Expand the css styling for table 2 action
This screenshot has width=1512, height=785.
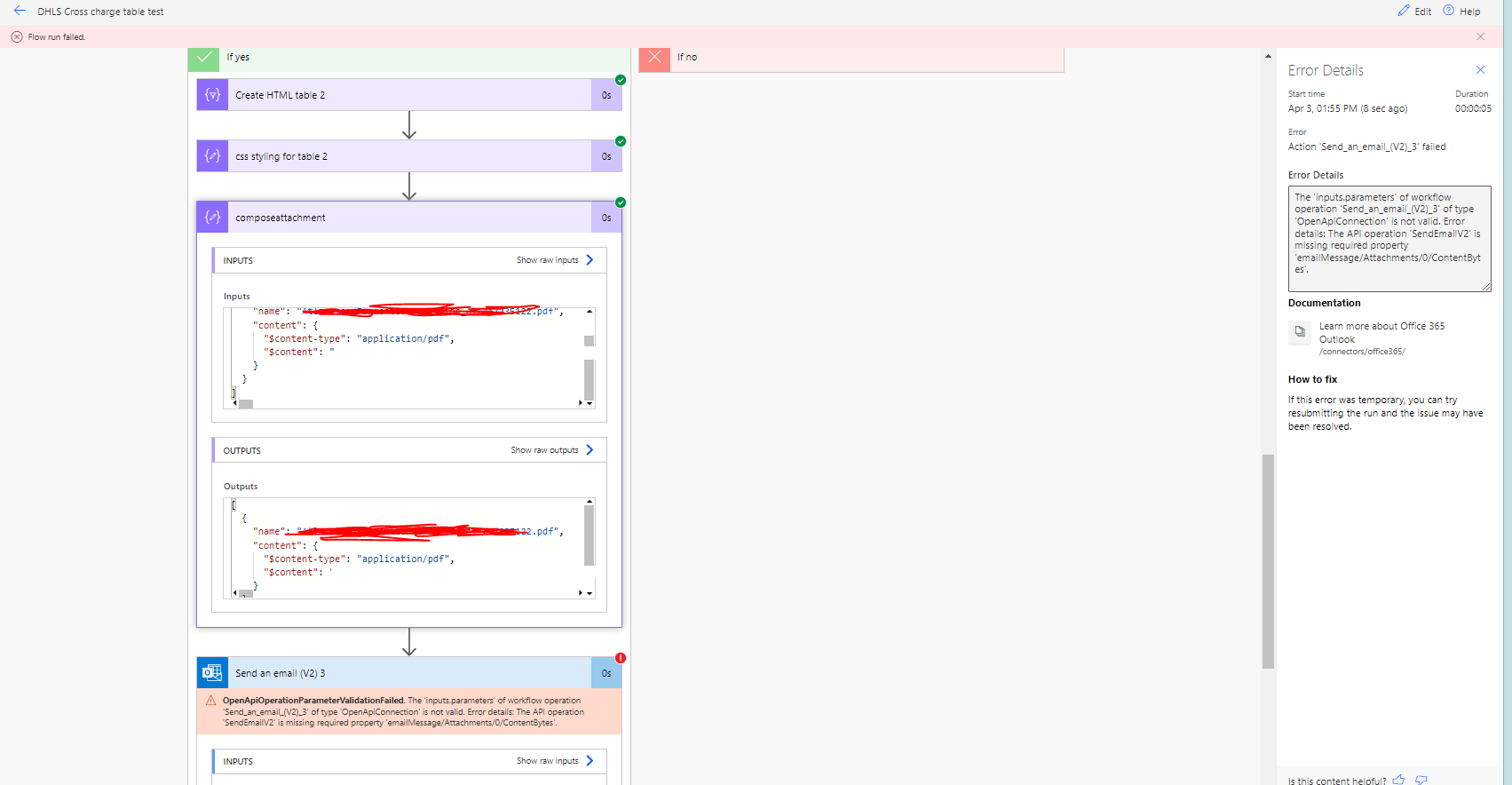tap(409, 156)
